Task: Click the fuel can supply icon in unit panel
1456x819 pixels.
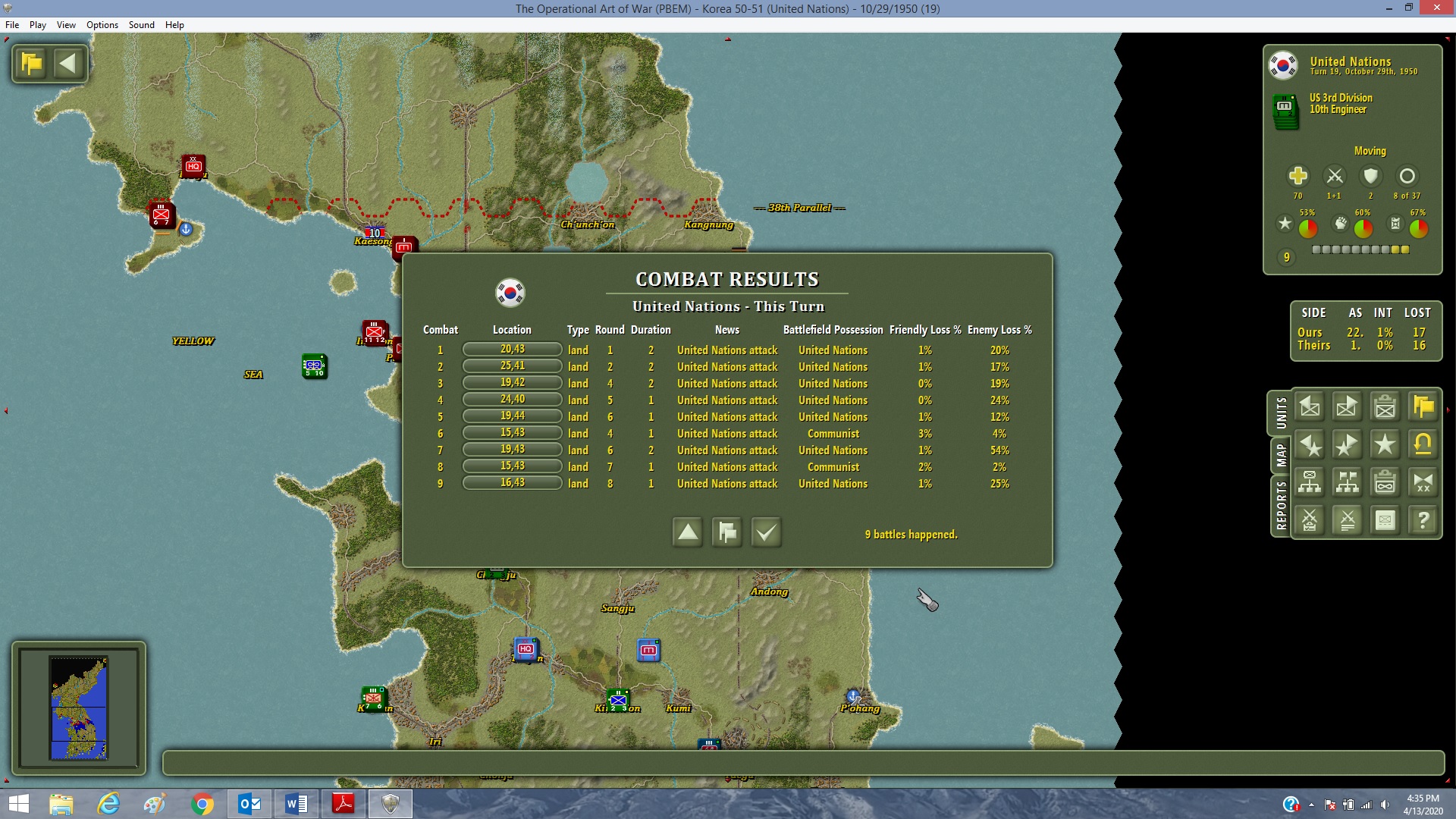Action: coord(1395,224)
